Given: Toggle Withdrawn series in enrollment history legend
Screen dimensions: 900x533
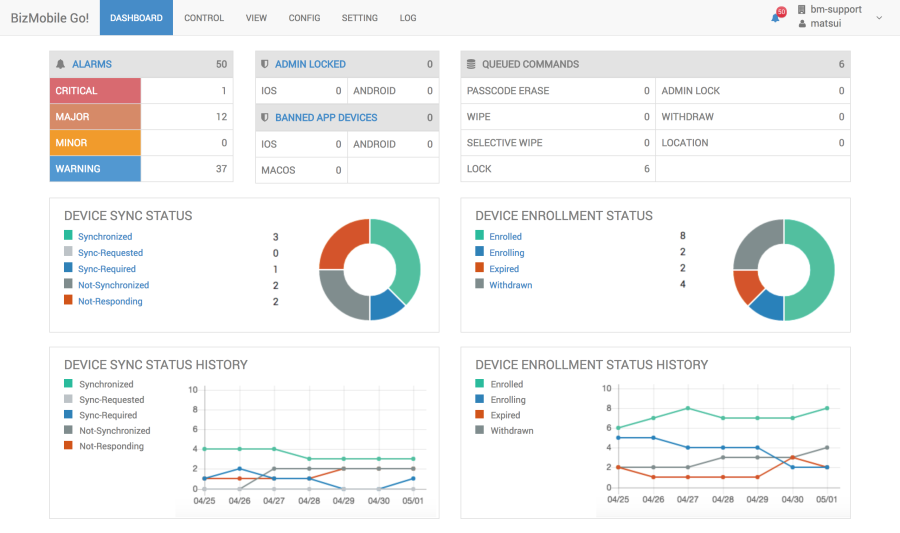Looking at the screenshot, I should click(505, 430).
